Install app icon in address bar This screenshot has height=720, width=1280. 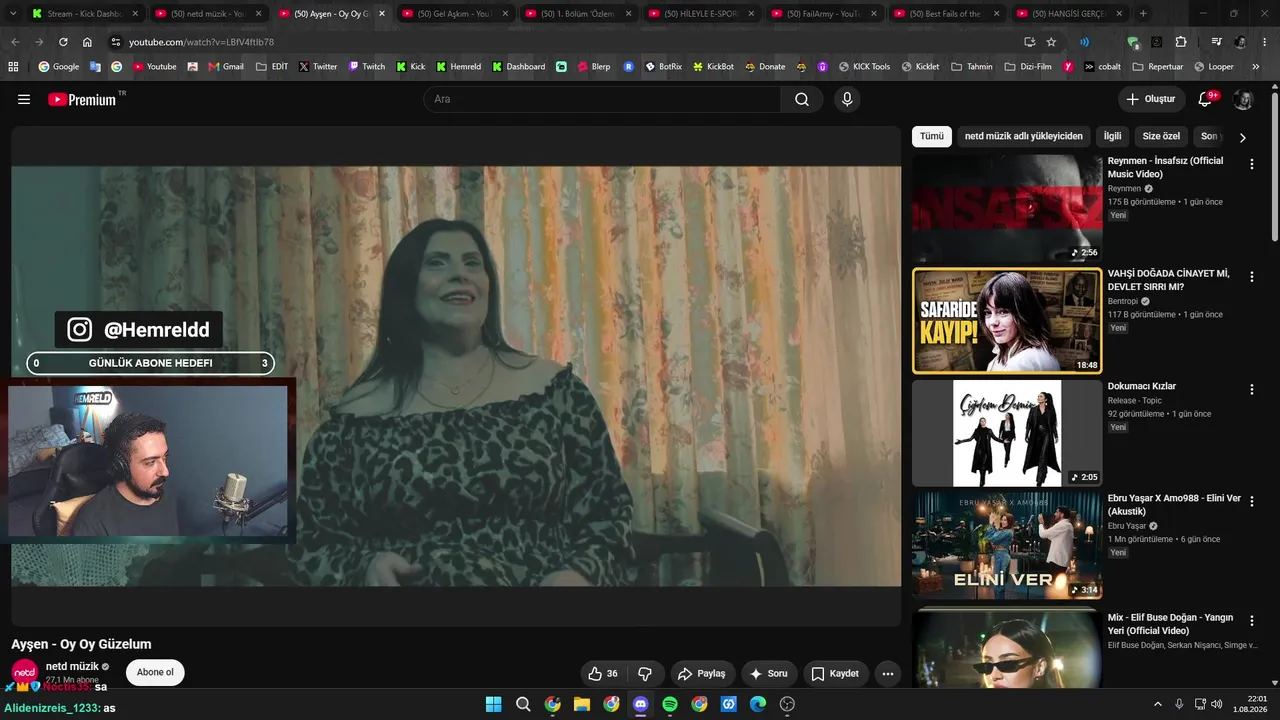tap(1029, 42)
